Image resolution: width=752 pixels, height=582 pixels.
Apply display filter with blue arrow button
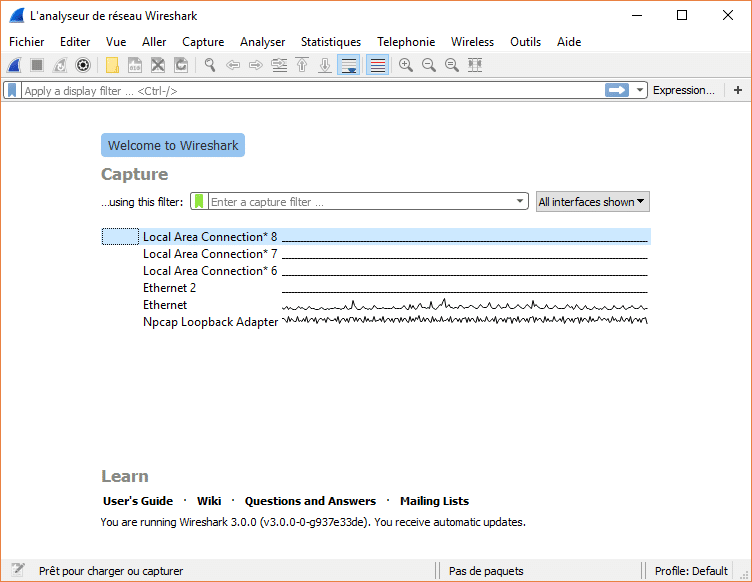coord(617,90)
